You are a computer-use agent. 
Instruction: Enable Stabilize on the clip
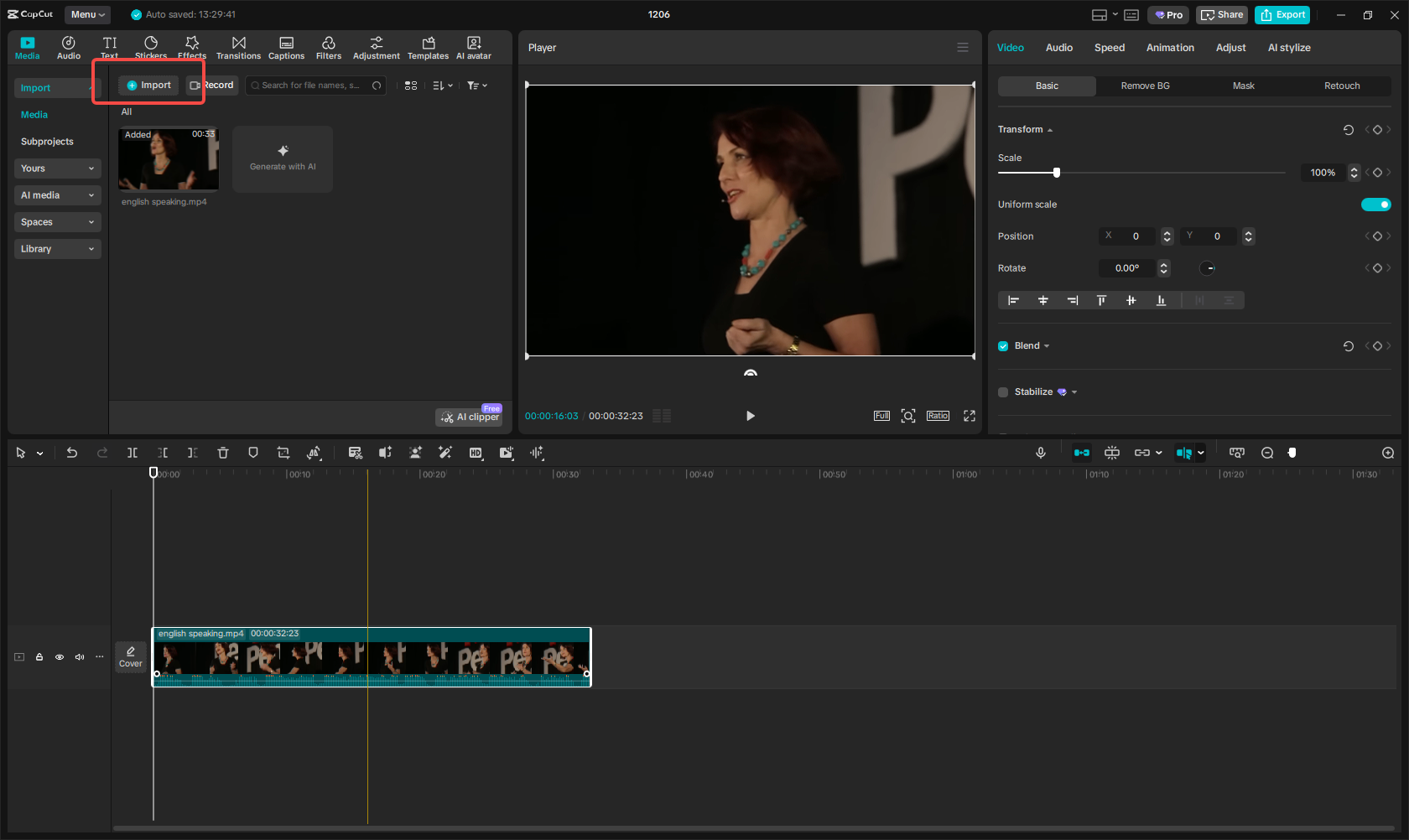point(1002,391)
